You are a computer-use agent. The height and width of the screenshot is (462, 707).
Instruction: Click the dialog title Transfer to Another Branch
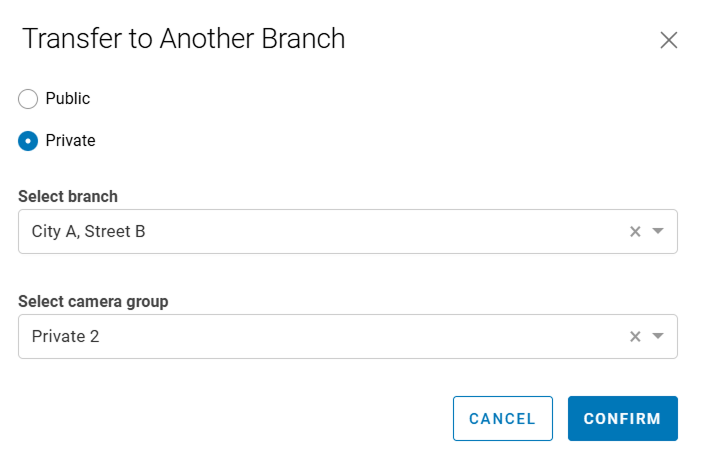[183, 39]
